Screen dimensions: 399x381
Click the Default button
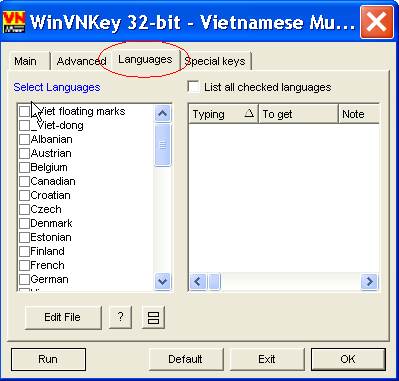tap(185, 359)
